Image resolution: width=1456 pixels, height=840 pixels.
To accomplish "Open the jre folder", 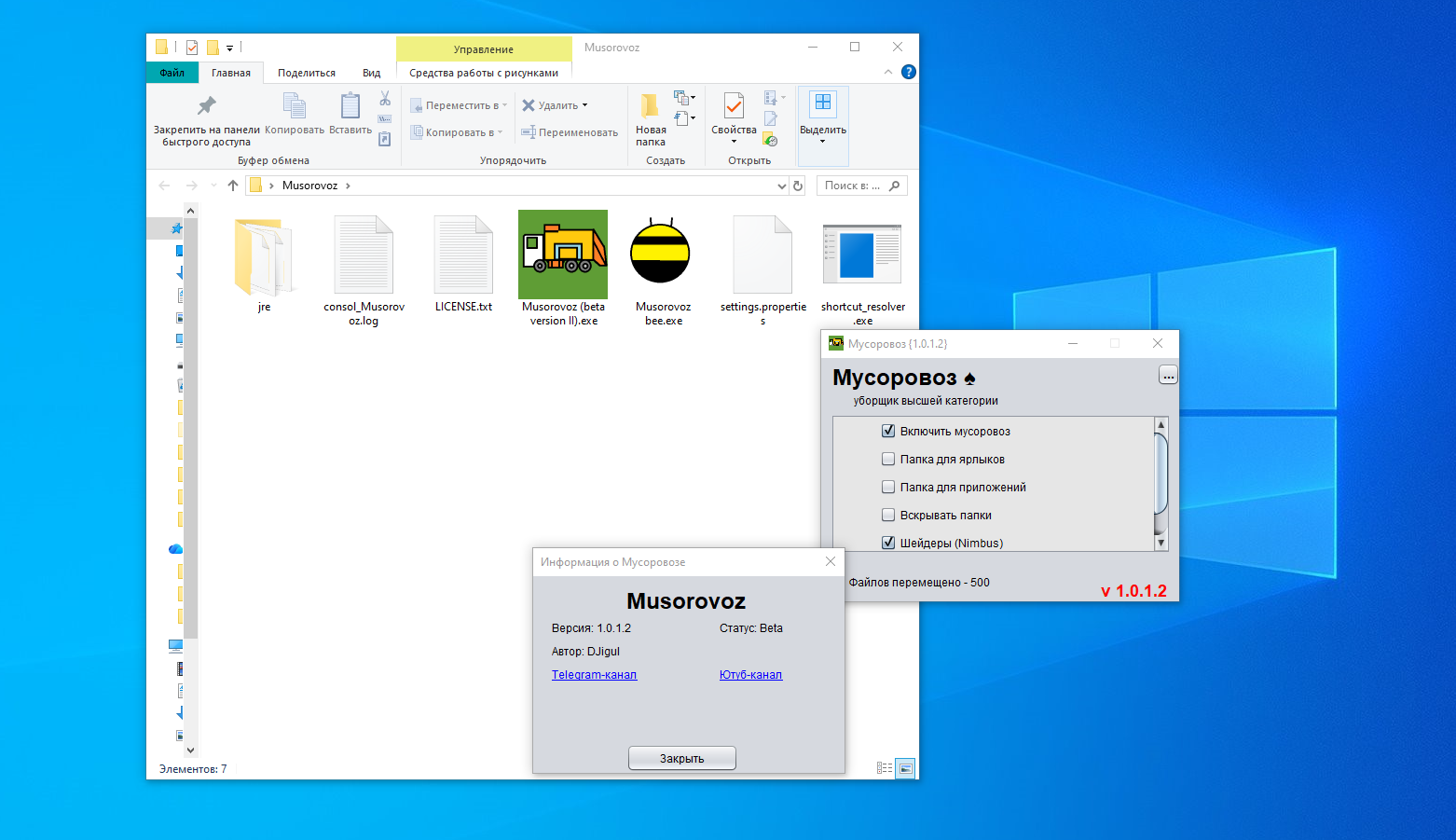I will tap(264, 254).
